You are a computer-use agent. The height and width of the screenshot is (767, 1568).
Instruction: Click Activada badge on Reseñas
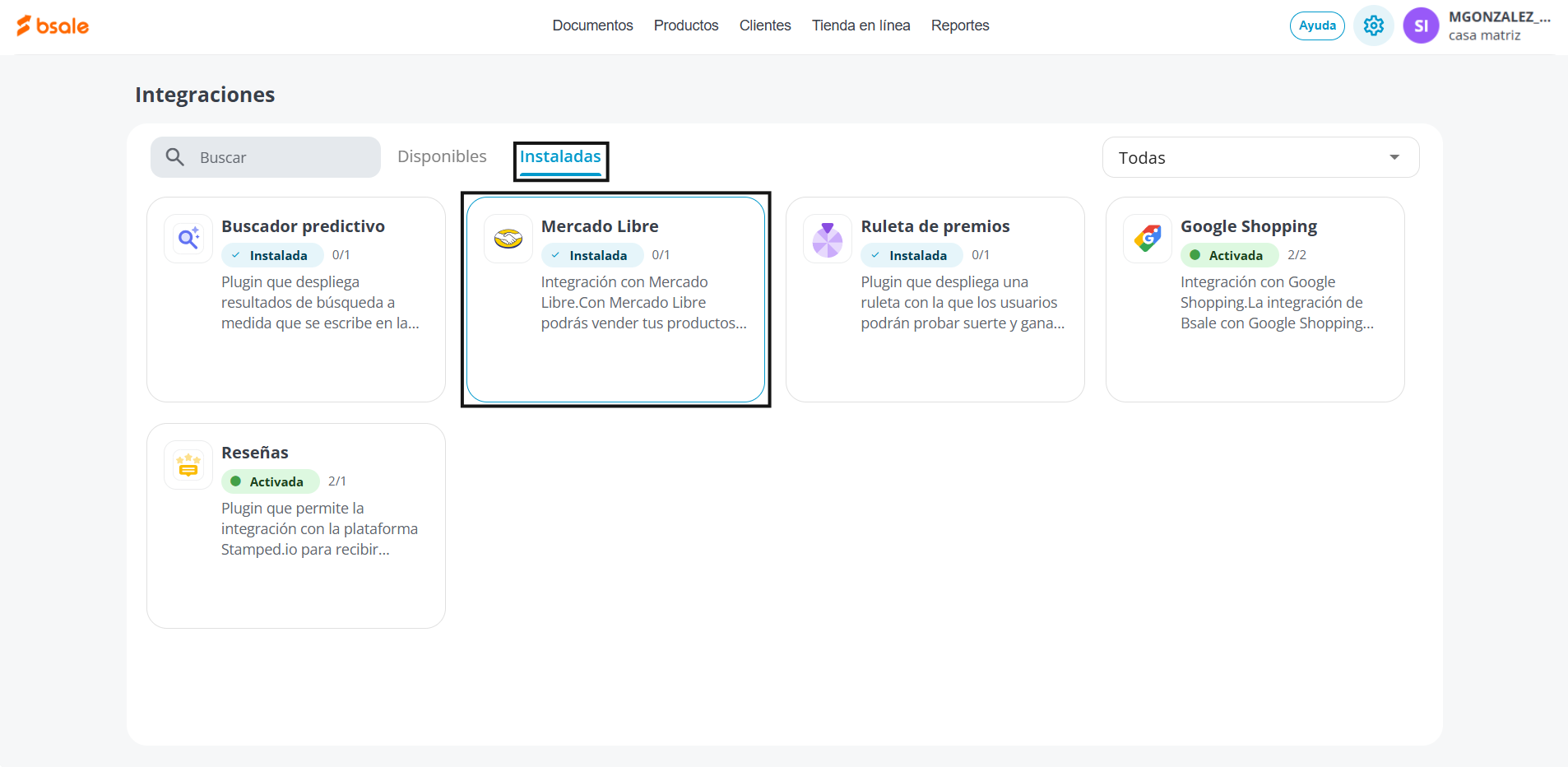(x=270, y=481)
